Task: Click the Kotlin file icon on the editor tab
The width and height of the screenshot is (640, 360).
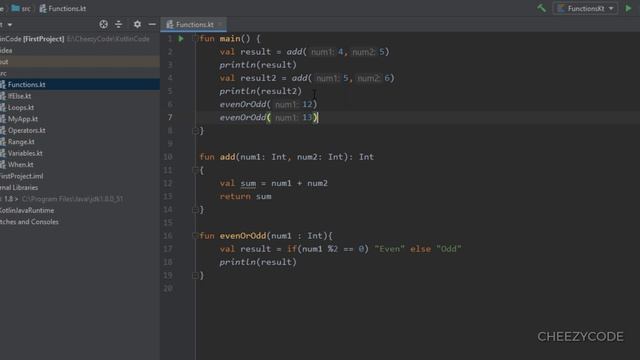Action: click(x=169, y=24)
